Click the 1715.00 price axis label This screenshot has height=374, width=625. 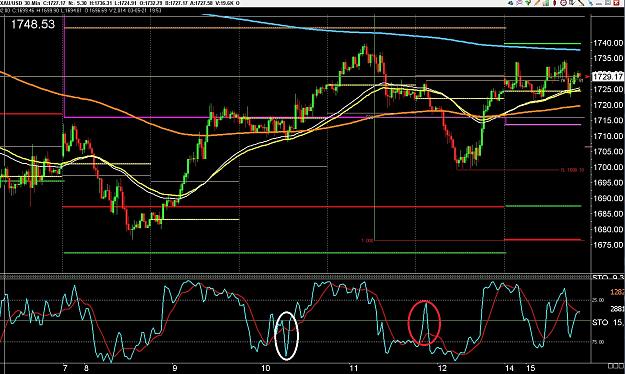(608, 120)
